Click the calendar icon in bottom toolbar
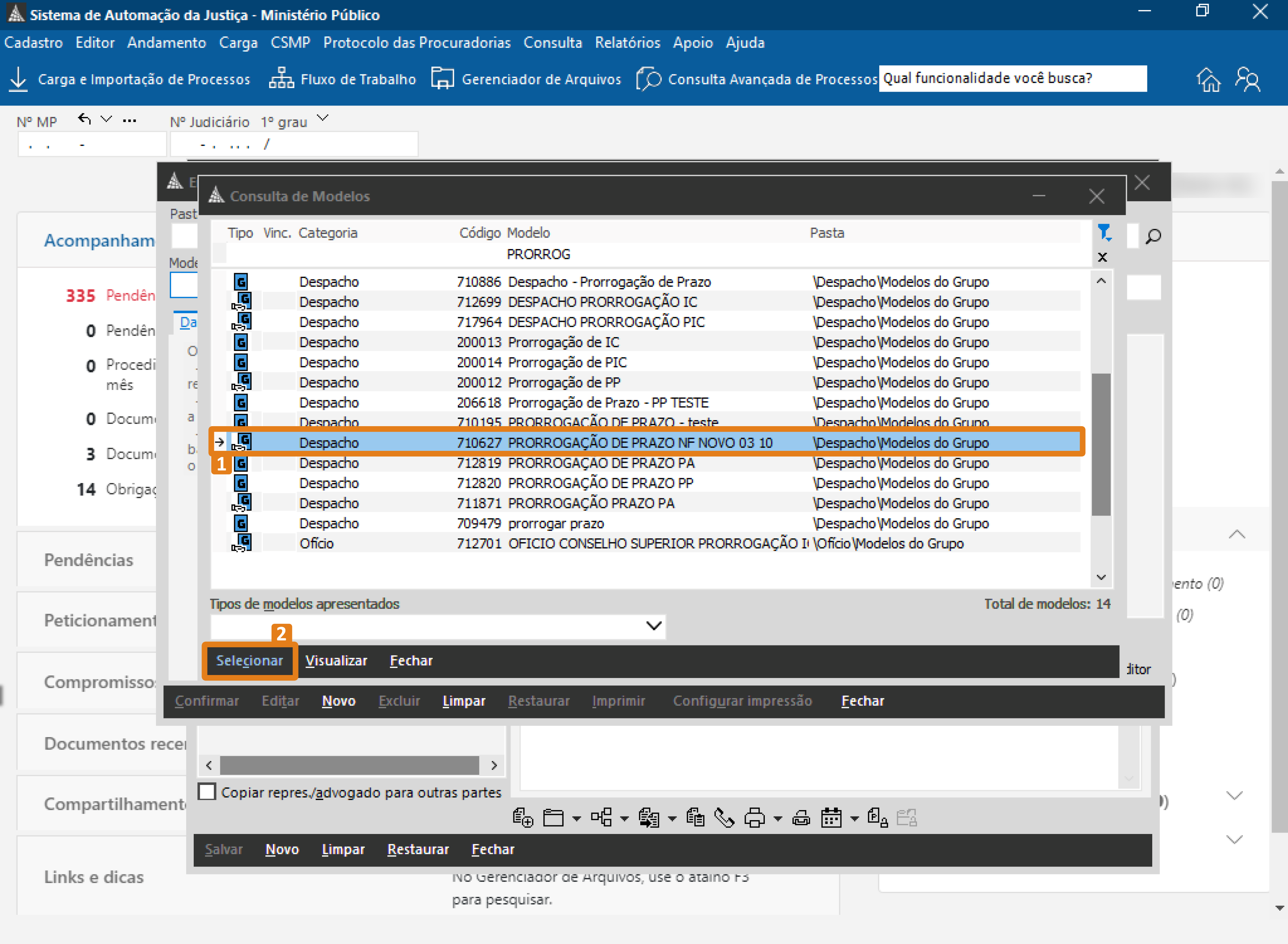Viewport: 1288px width, 944px height. (831, 818)
